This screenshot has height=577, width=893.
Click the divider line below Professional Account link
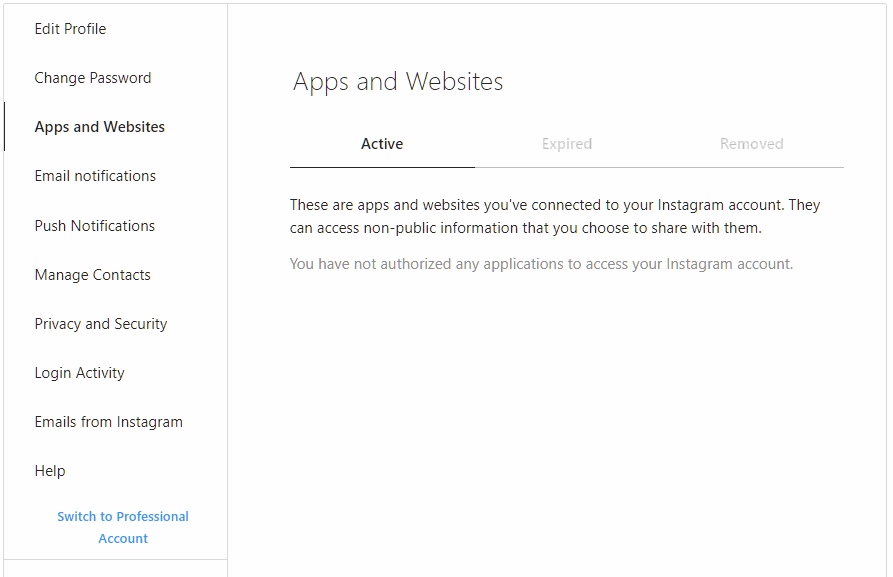116,559
